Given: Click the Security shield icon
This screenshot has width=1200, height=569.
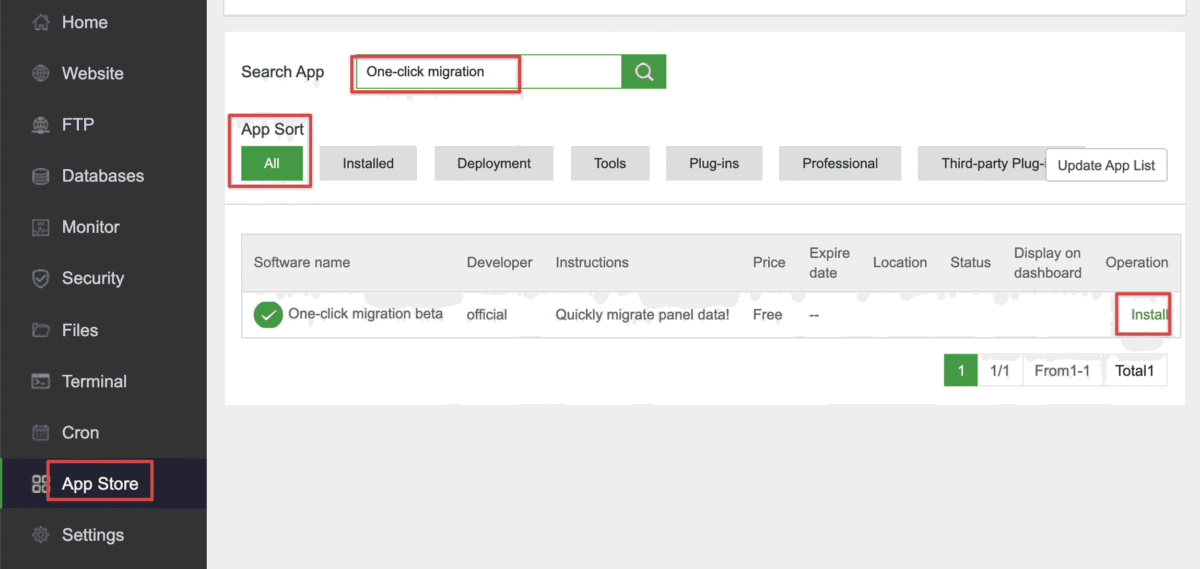Looking at the screenshot, I should tap(41, 279).
